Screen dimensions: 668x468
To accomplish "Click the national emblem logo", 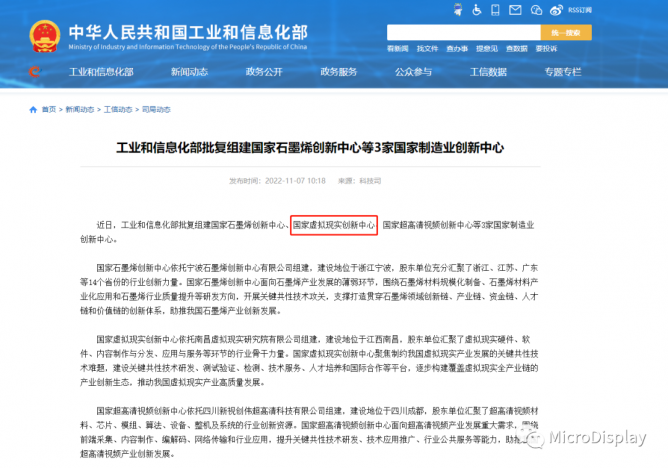I will [x=39, y=30].
